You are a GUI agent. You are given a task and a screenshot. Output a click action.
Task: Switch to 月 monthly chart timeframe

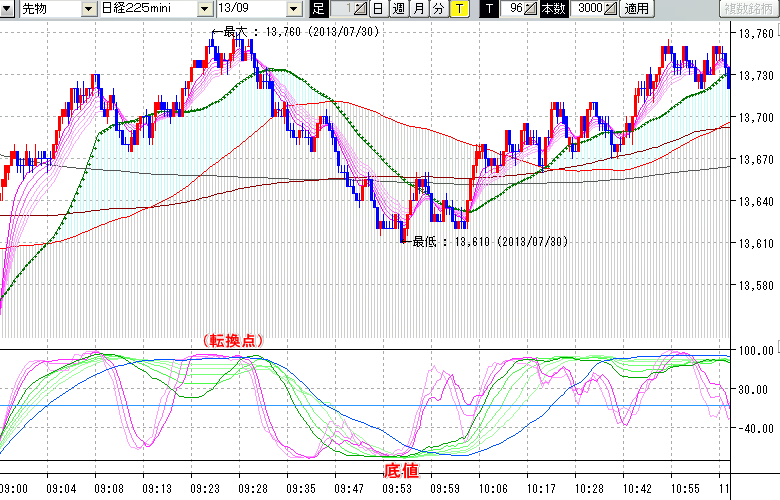pos(419,9)
